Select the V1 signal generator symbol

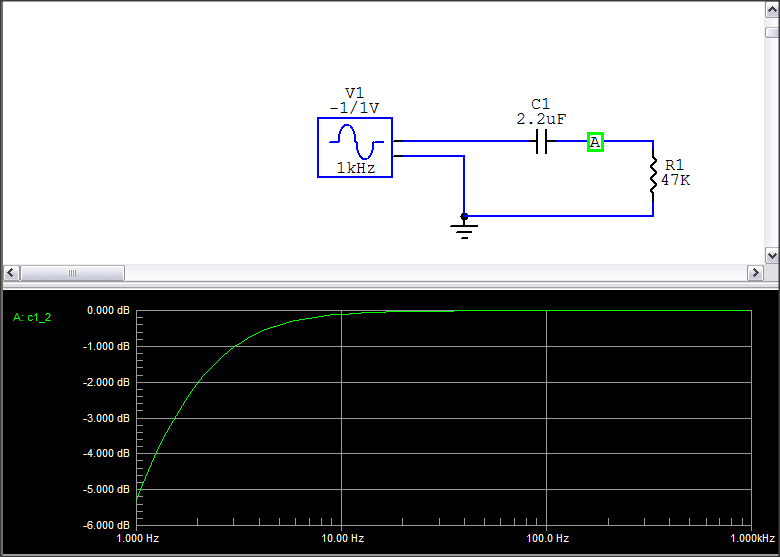[x=355, y=147]
